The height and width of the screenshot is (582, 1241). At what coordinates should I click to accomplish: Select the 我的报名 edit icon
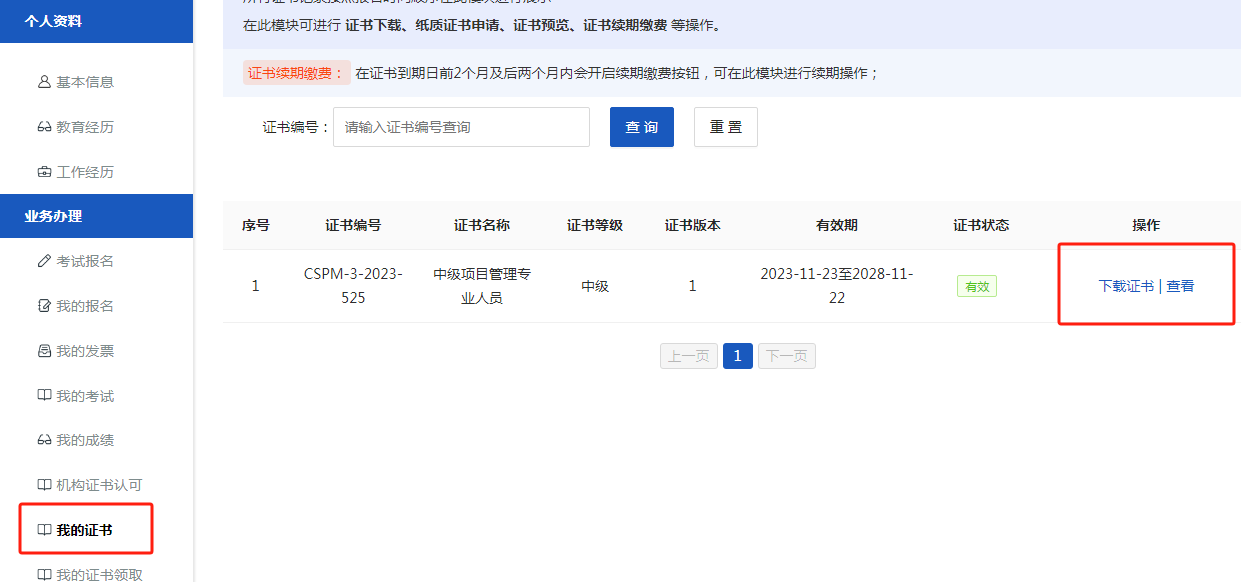click(x=43, y=306)
